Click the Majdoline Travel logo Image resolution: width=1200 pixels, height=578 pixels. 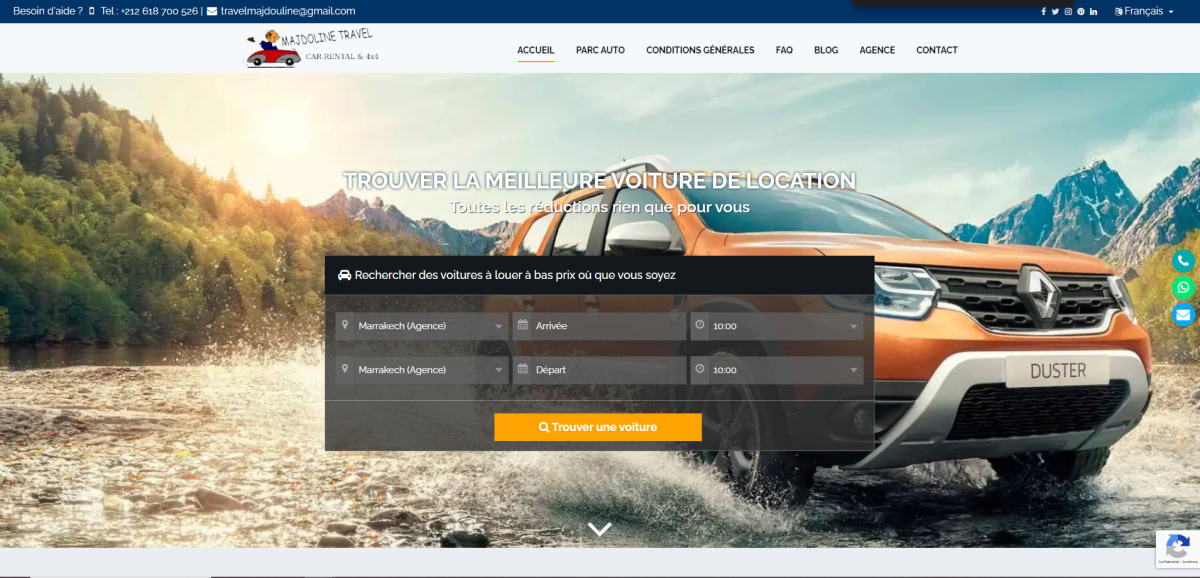[x=312, y=48]
